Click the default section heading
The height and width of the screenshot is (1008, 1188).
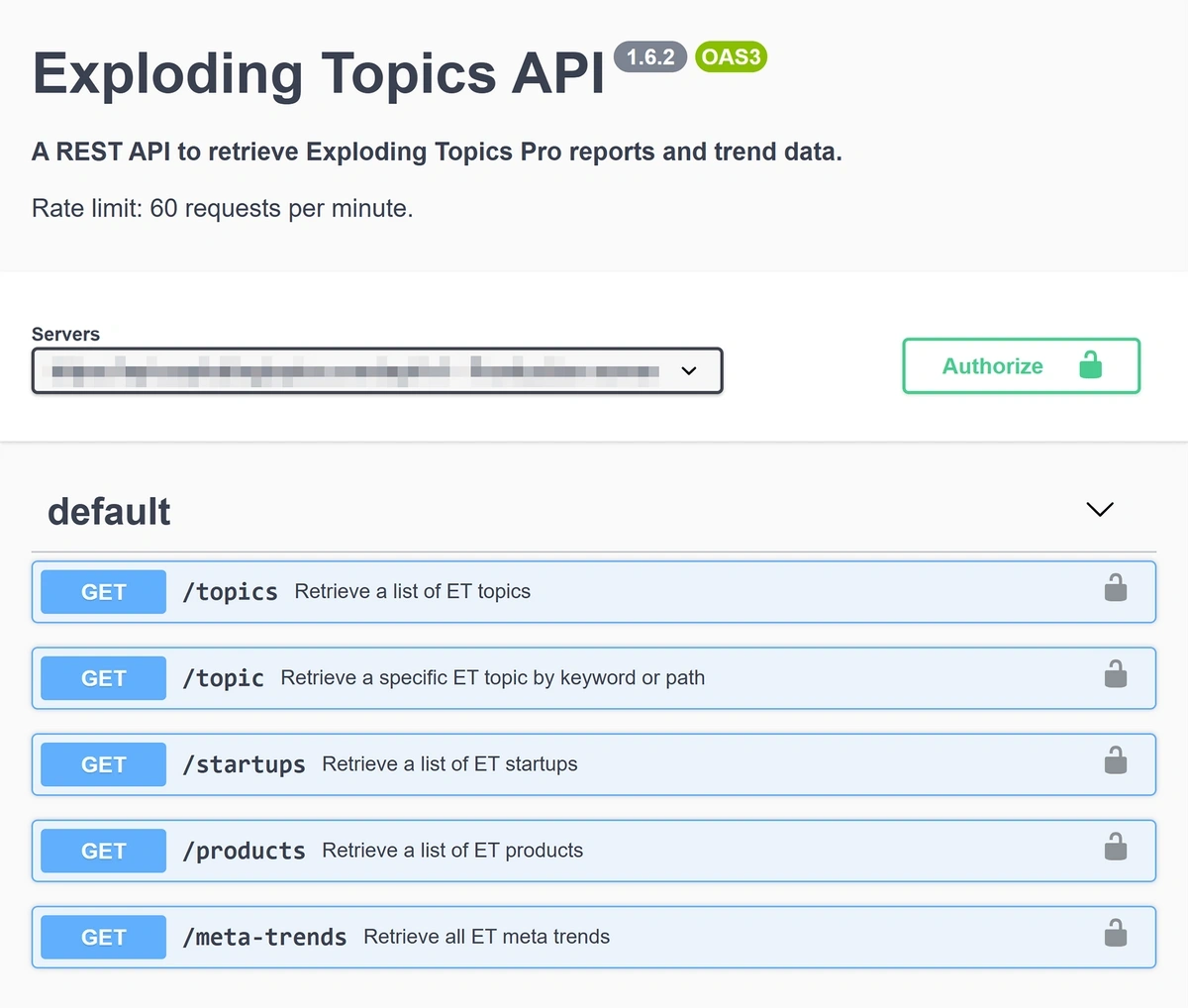pos(109,512)
